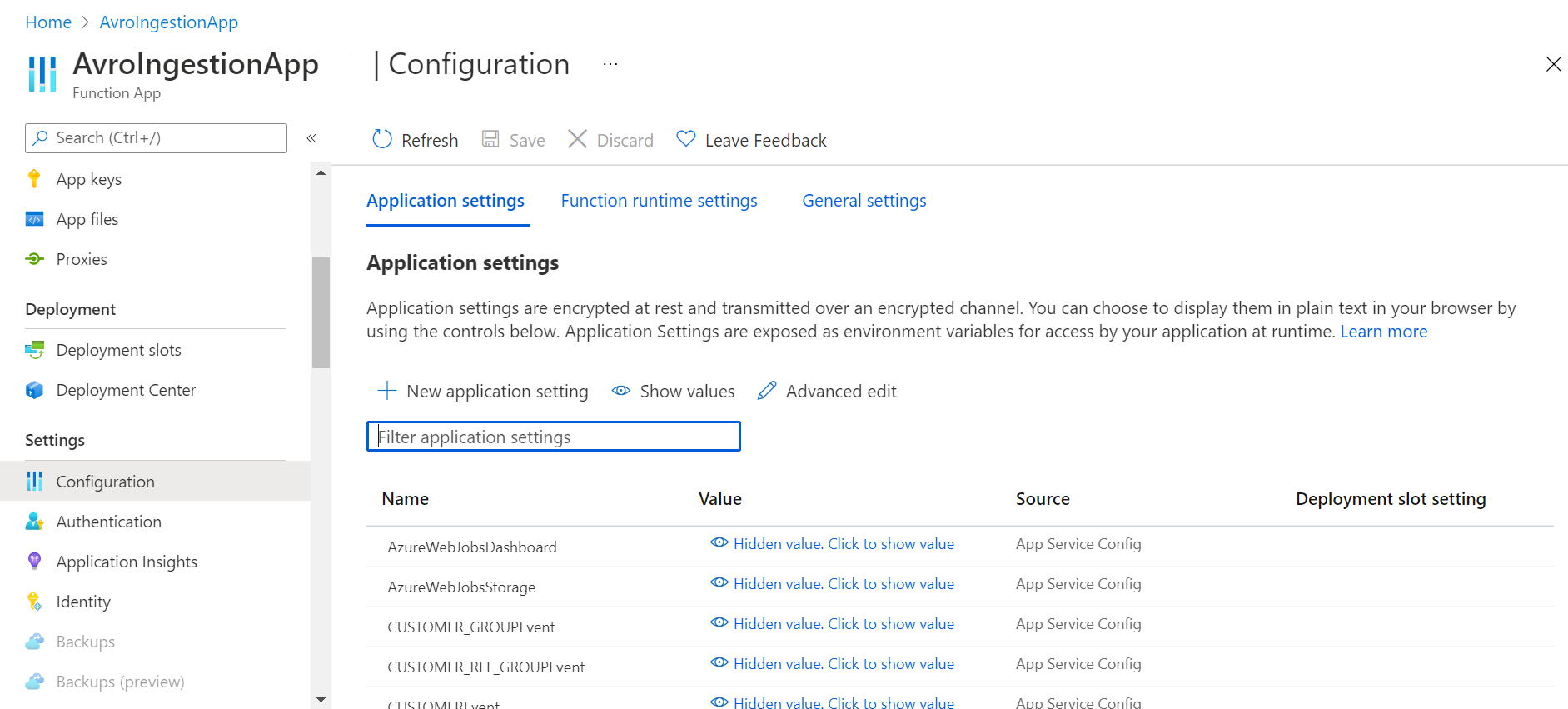Click the Learn more link
Screen dimensions: 1568x709
pos(1383,332)
